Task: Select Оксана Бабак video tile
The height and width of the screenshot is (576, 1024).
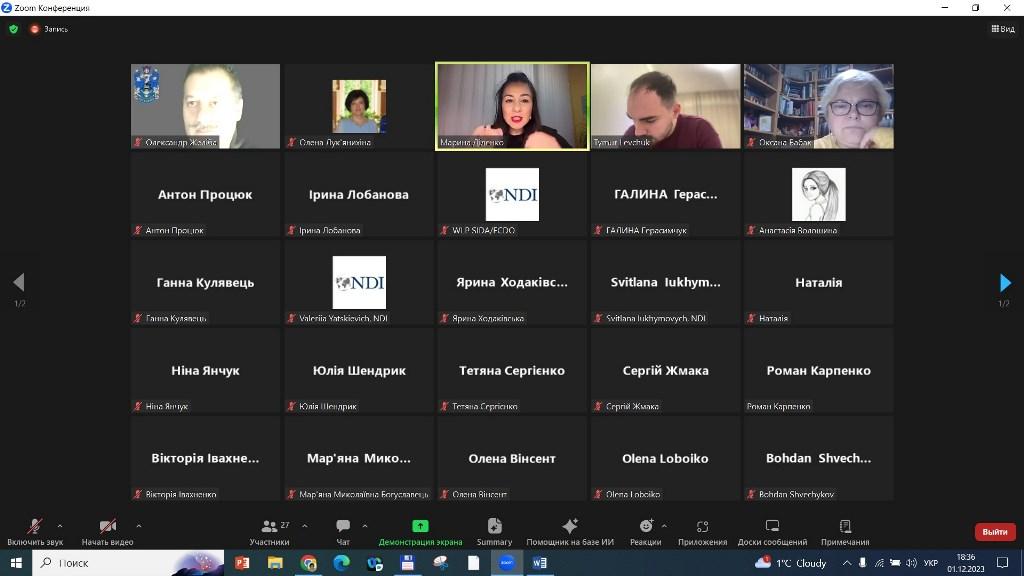Action: (x=818, y=106)
